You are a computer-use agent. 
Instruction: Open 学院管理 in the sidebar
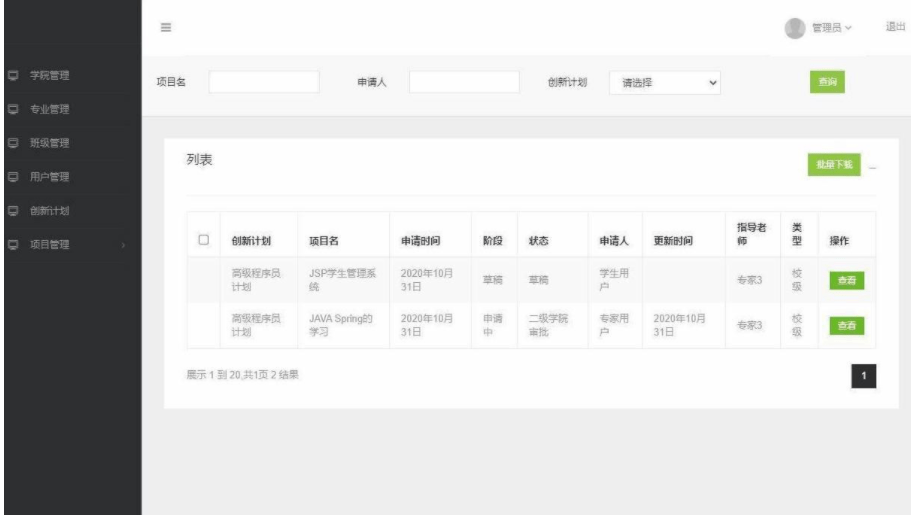tap(49, 76)
